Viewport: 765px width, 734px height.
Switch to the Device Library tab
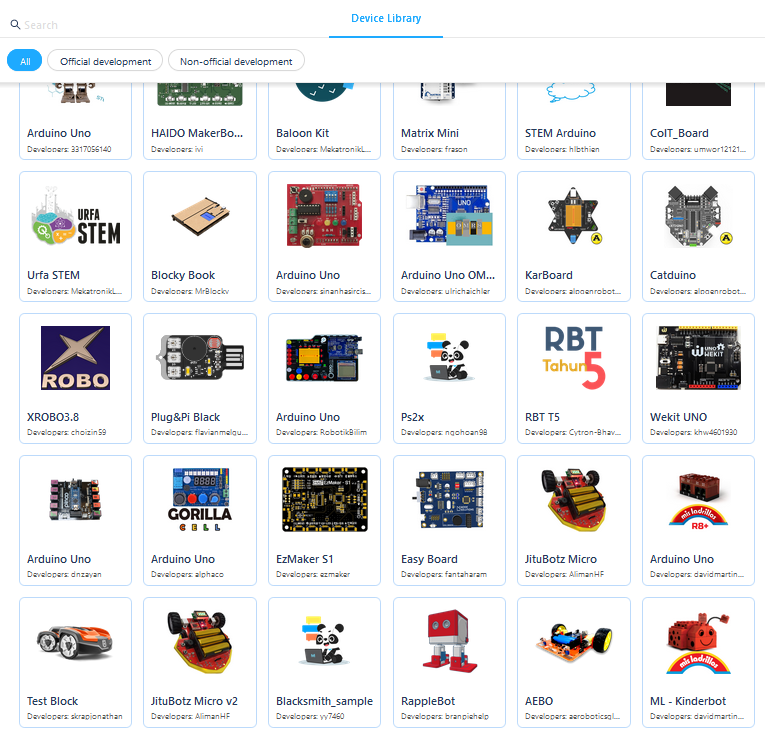386,19
